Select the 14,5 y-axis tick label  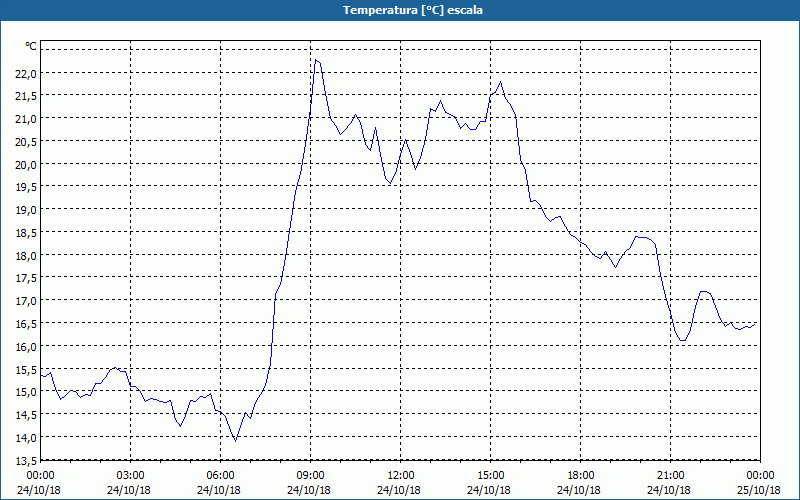[27, 415]
